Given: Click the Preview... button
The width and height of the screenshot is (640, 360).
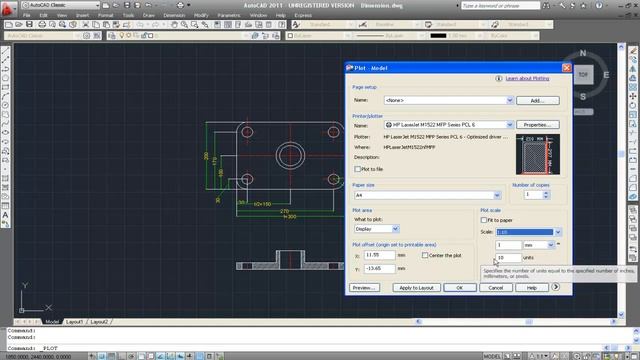Looking at the screenshot, I should pyautogui.click(x=364, y=288).
